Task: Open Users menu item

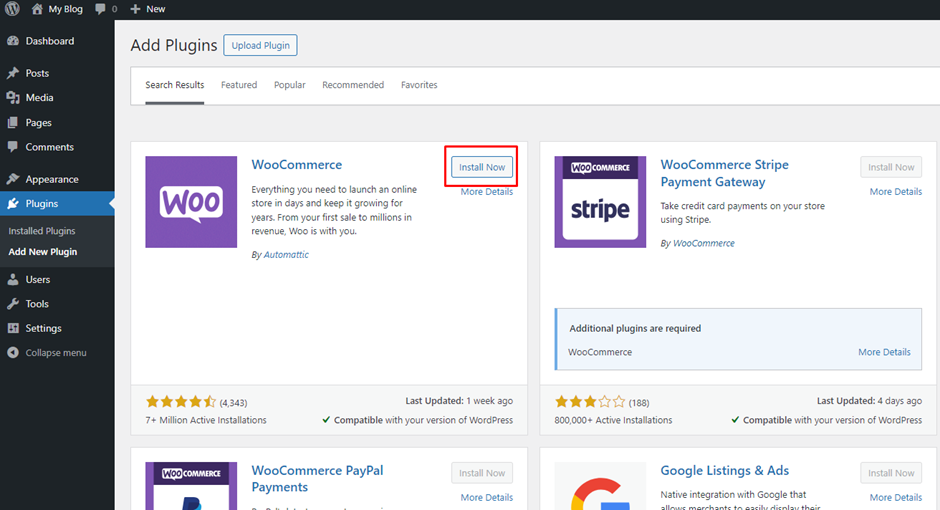Action: click(38, 279)
